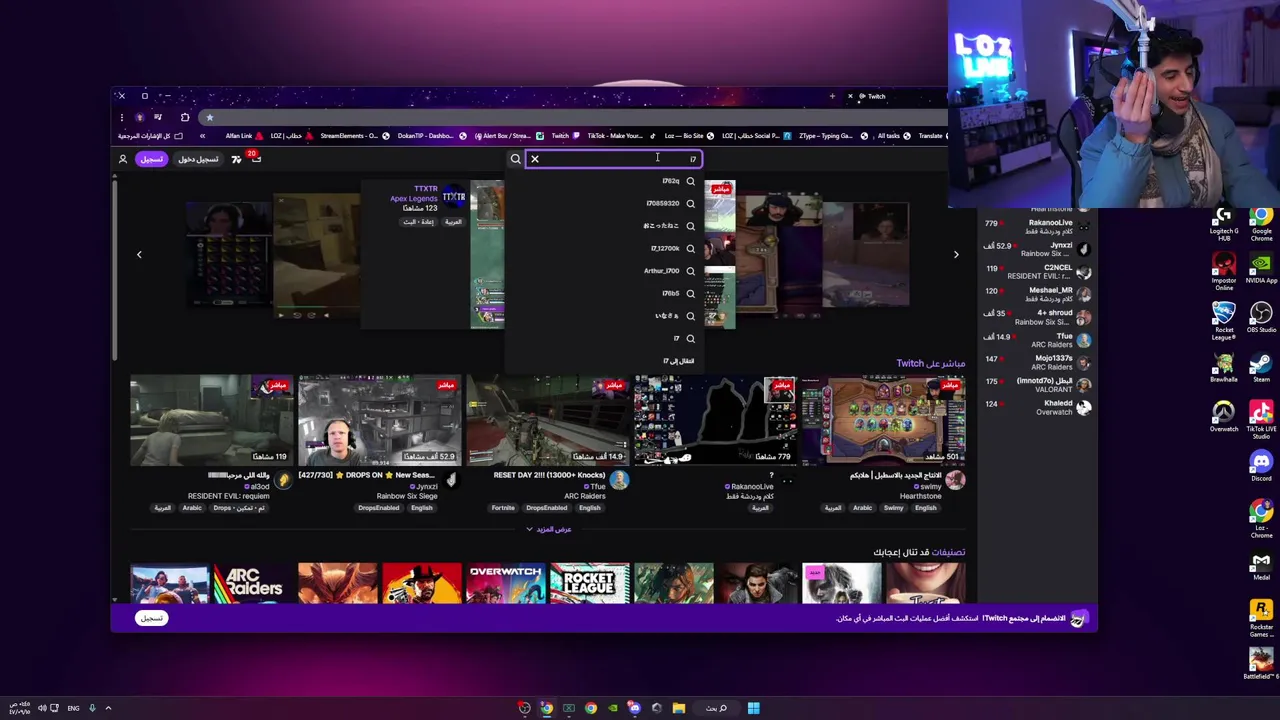Expand hidden bookmarks with double chevron
The width and height of the screenshot is (1280, 720).
[202, 136]
